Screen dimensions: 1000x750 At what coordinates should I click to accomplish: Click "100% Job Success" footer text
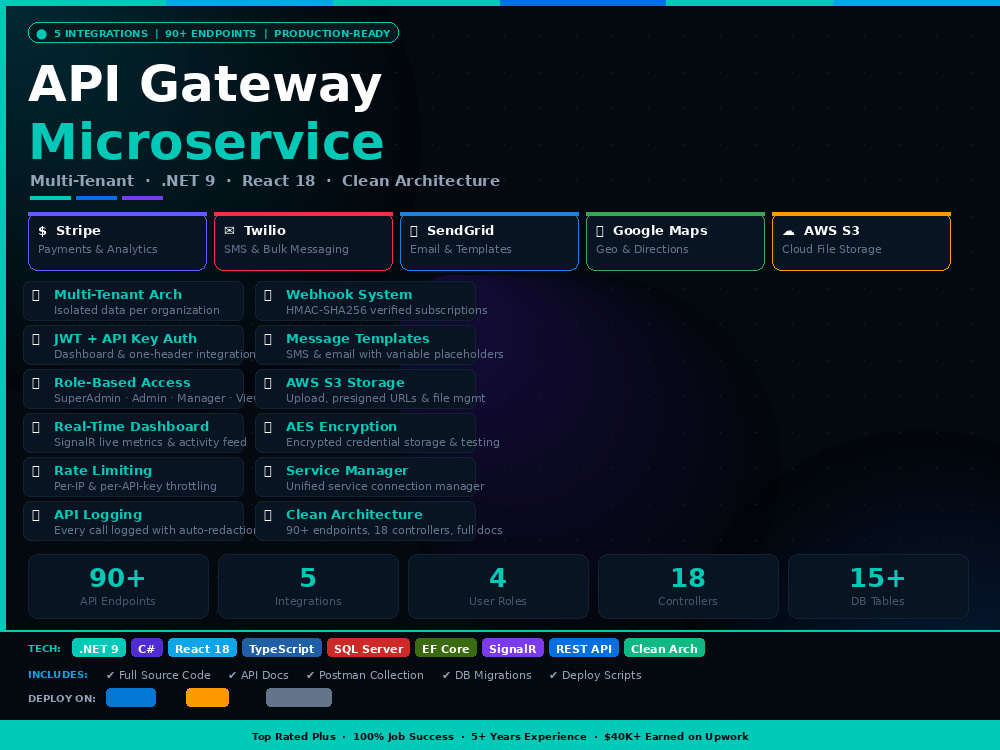[403, 737]
